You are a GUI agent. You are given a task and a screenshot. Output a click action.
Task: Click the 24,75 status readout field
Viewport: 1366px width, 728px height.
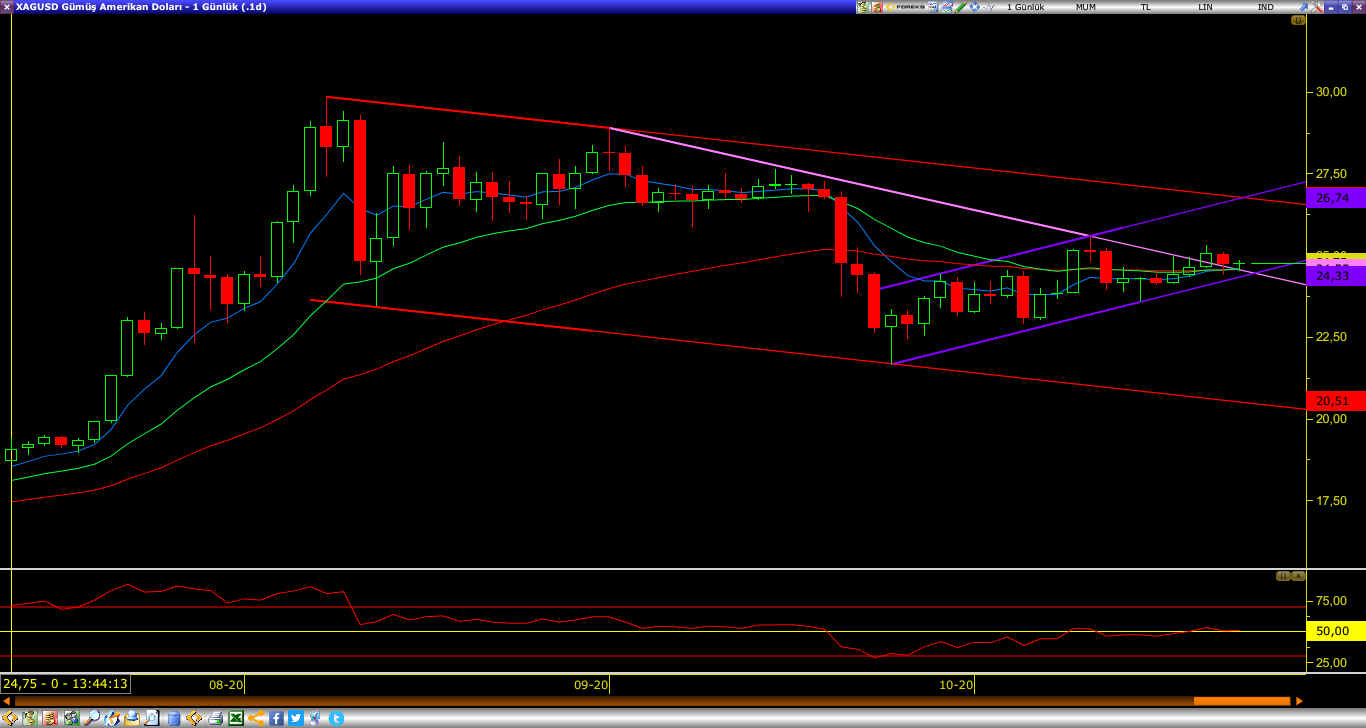66,684
